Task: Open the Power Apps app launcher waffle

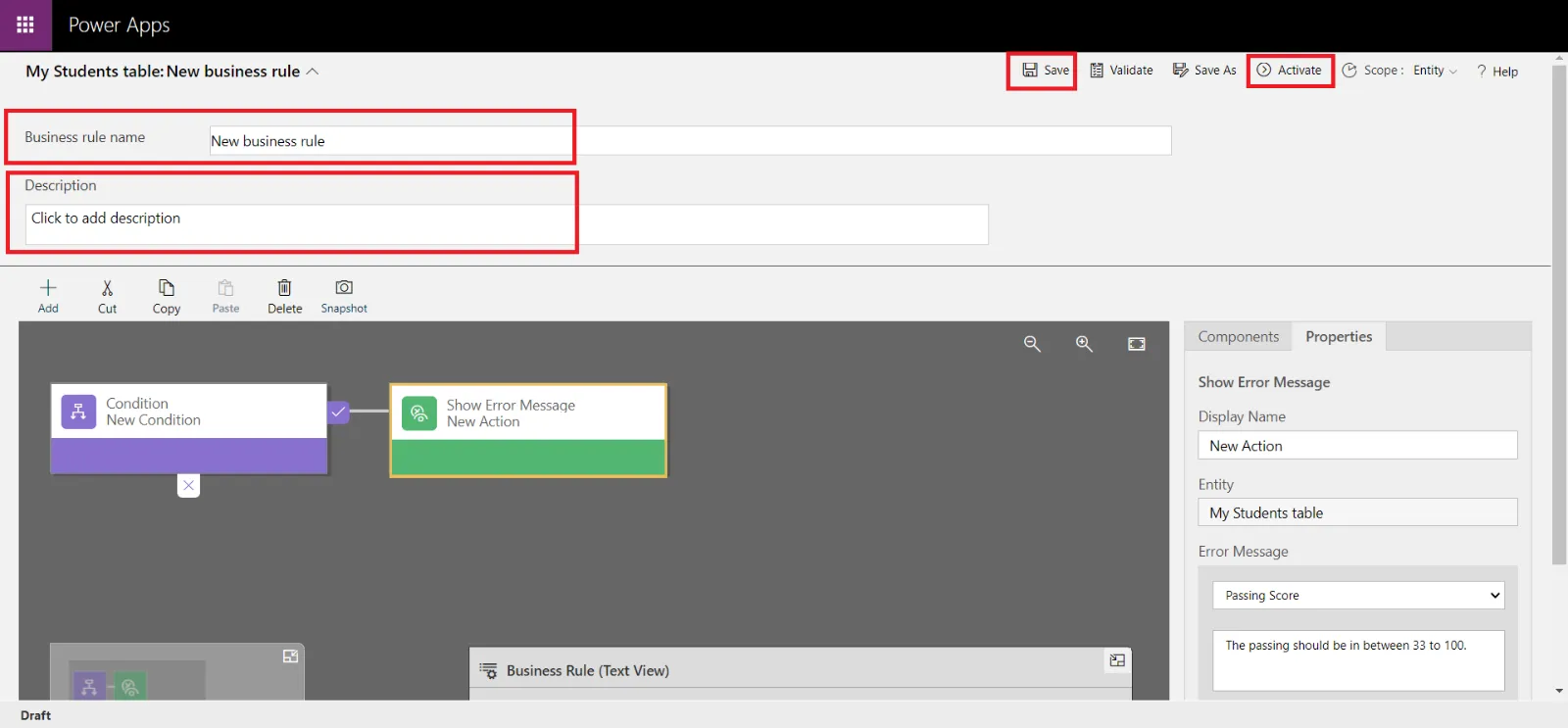Action: pyautogui.click(x=25, y=25)
